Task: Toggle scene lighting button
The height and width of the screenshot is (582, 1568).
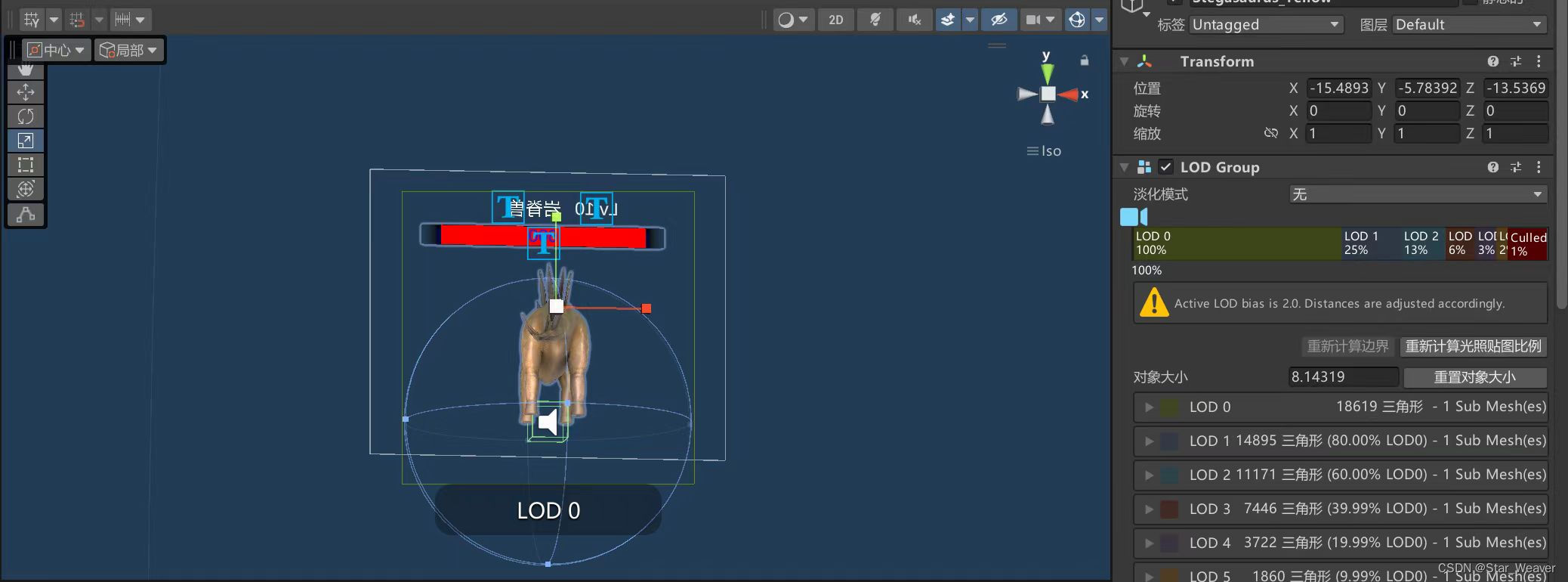Action: [875, 20]
